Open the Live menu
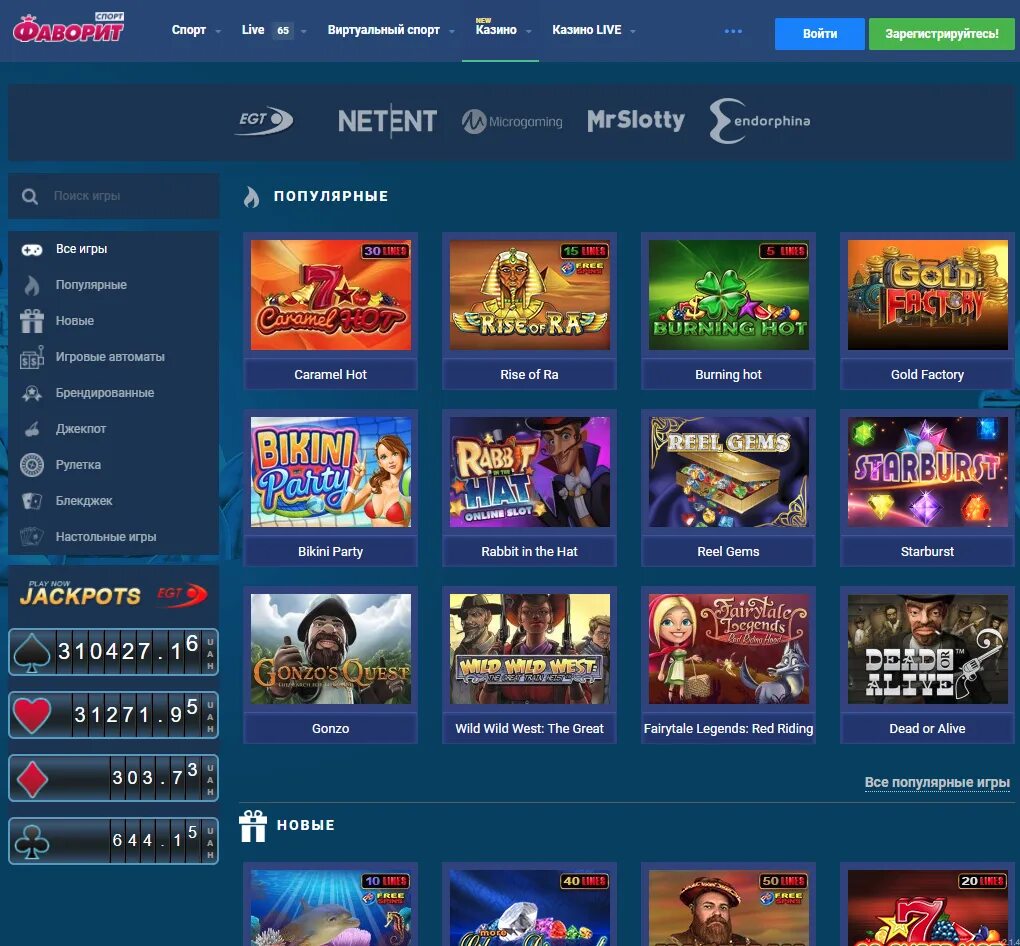The height and width of the screenshot is (946, 1020). click(253, 30)
